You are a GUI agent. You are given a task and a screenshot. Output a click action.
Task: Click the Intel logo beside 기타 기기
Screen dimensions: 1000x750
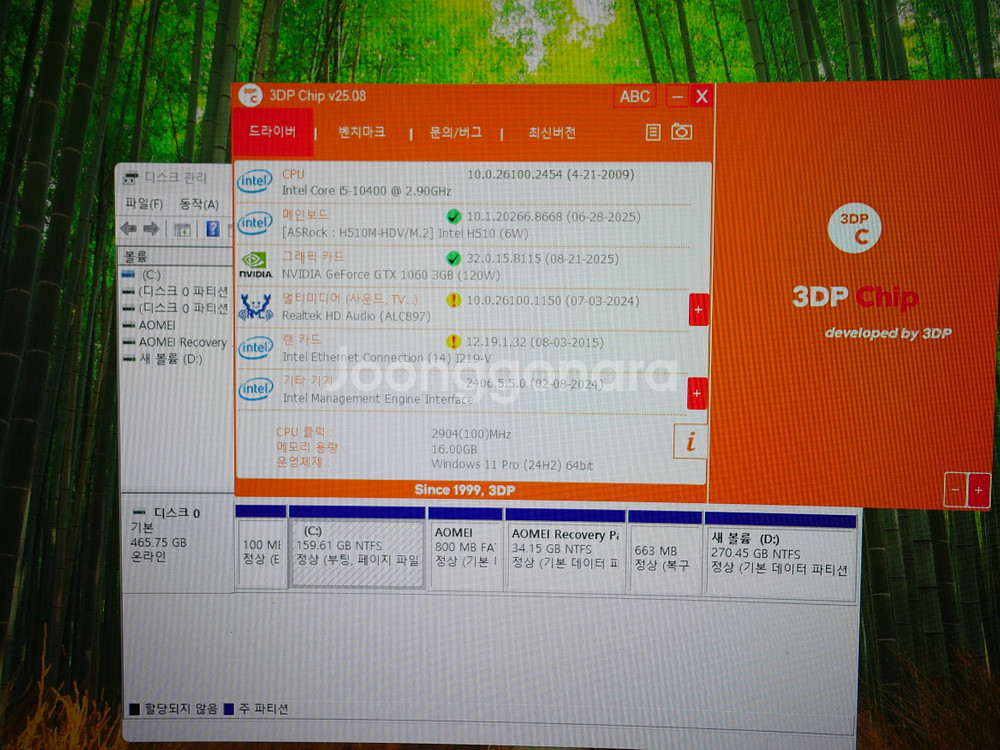tap(255, 389)
